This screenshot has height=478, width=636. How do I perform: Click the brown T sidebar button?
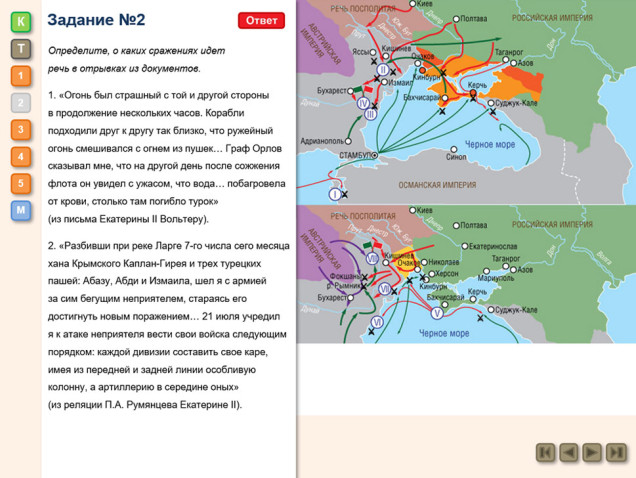[21, 49]
